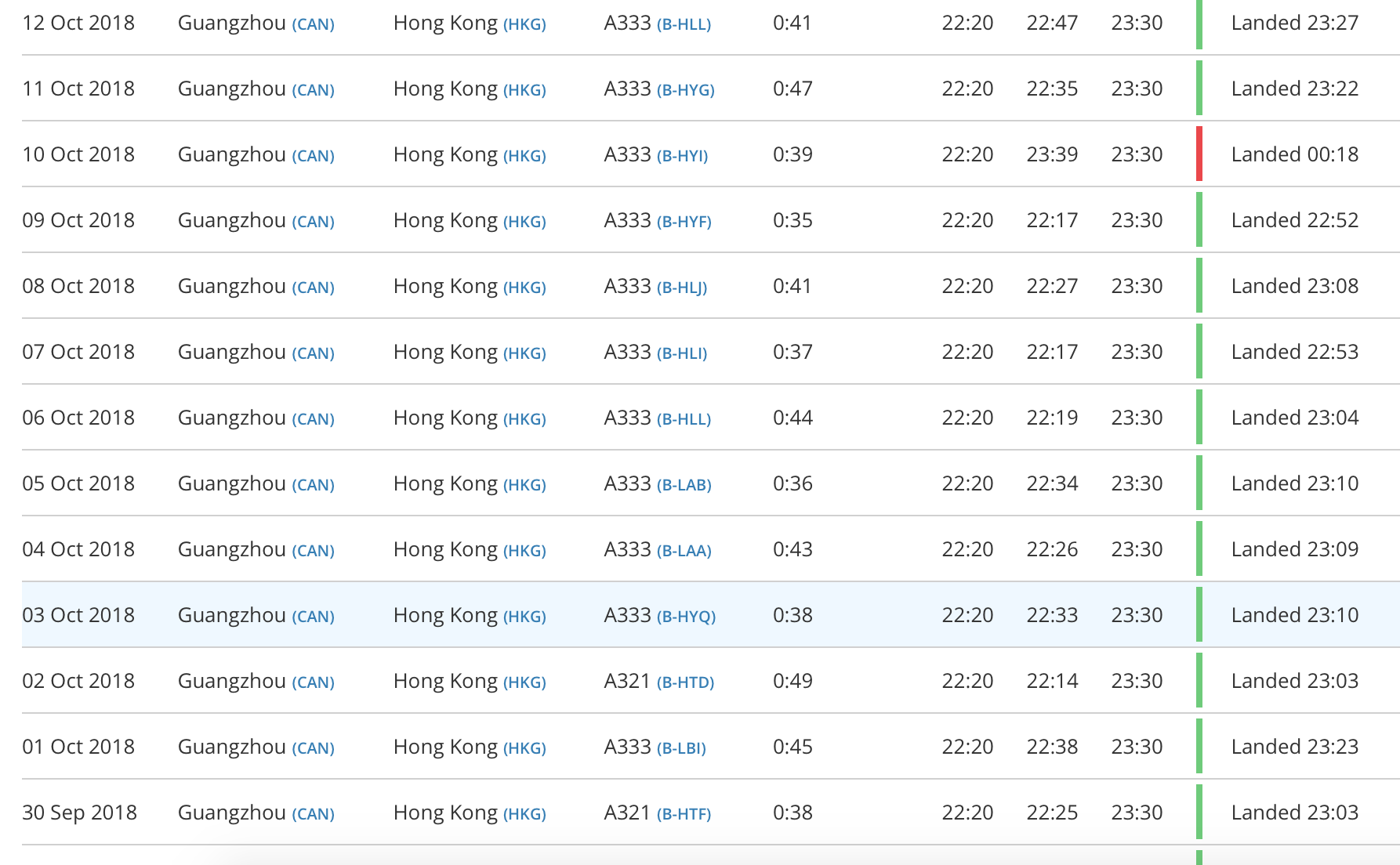Open aircraft registration B-HYQ link

coord(686,617)
